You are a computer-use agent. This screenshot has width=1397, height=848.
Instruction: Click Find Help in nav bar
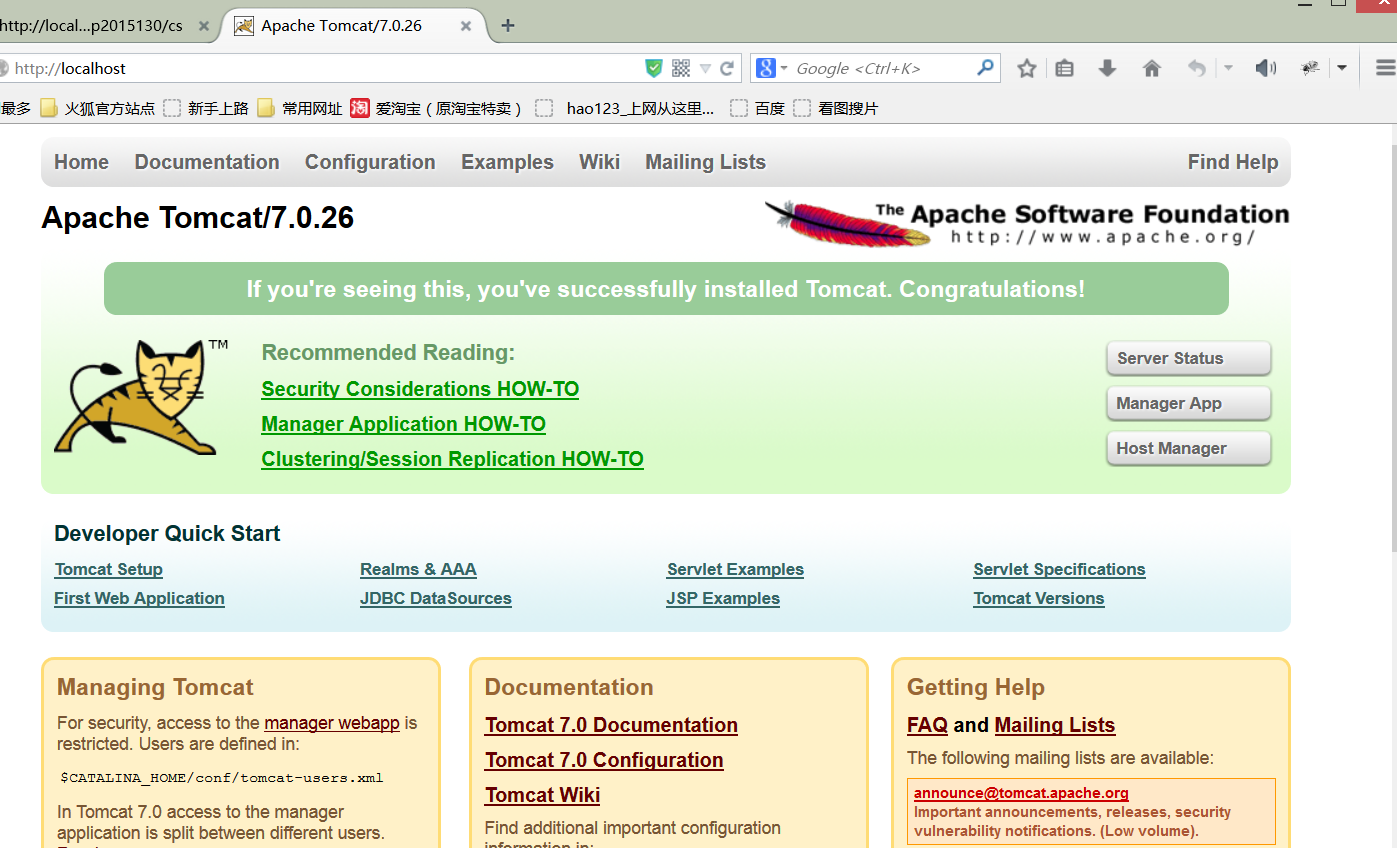[1232, 162]
